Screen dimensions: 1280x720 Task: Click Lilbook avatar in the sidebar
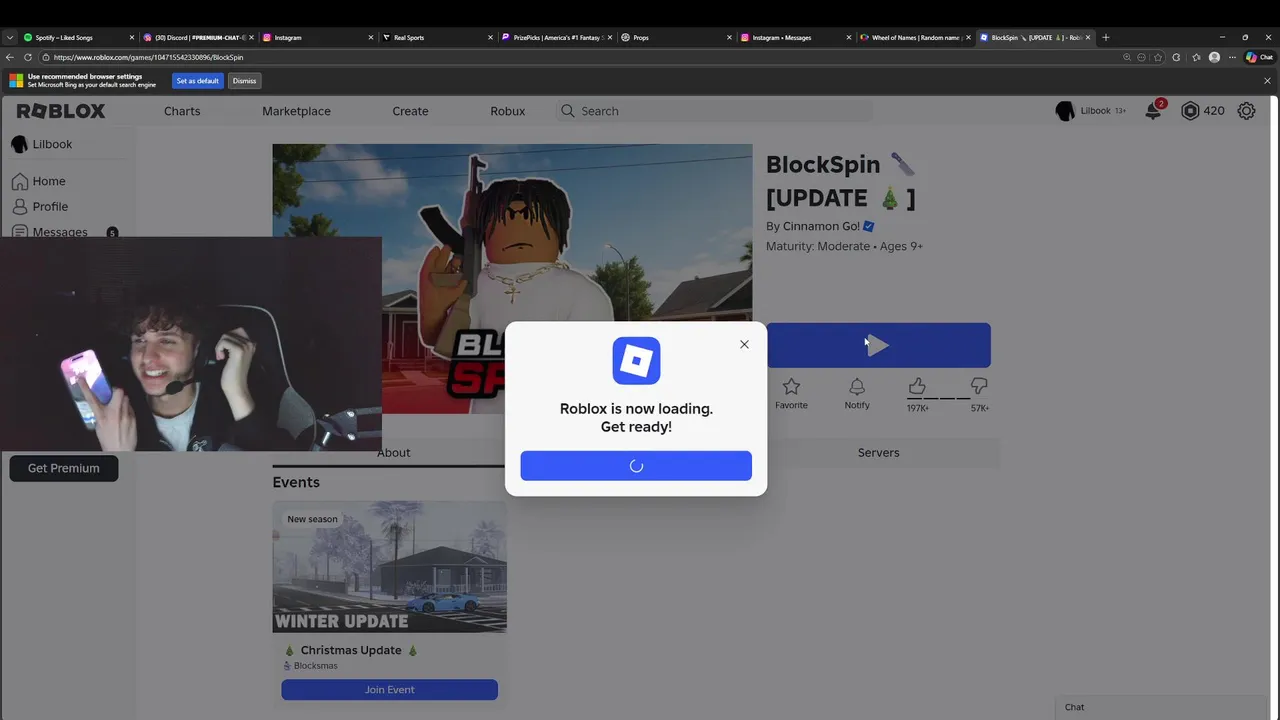coord(19,144)
